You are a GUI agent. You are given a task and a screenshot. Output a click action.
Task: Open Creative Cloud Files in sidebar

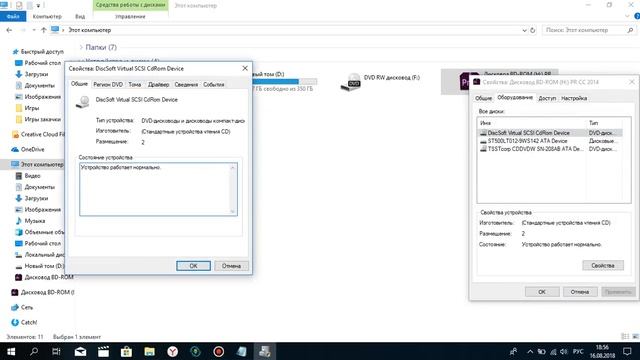[38, 134]
